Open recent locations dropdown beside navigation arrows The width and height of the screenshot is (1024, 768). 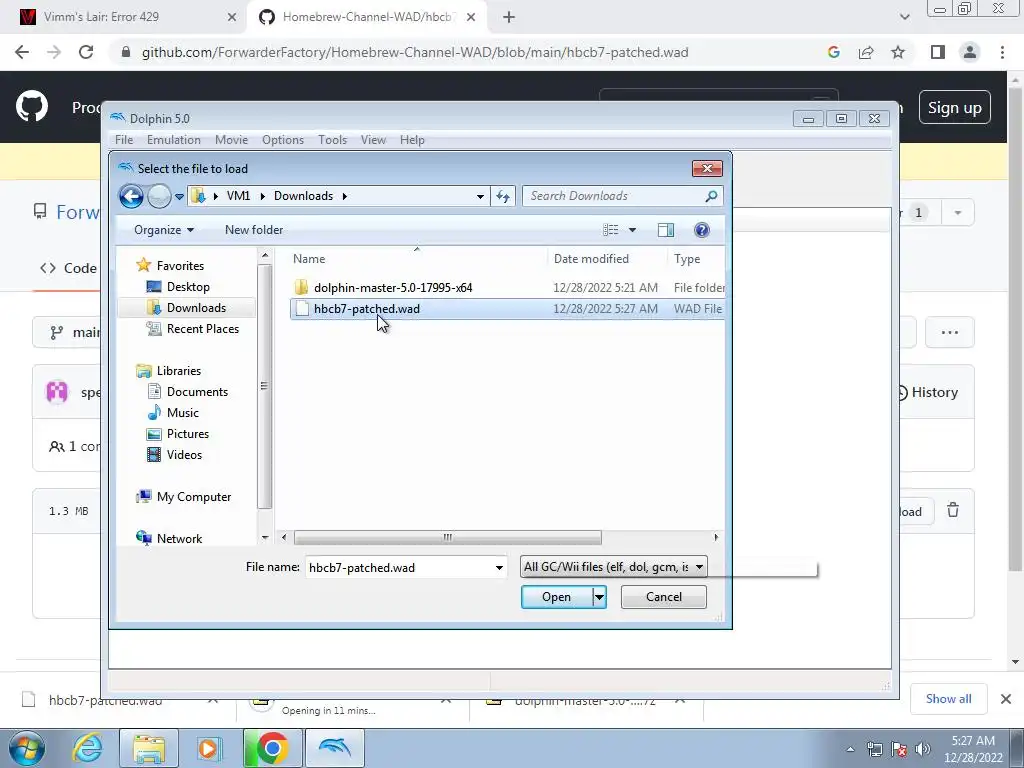(x=179, y=197)
